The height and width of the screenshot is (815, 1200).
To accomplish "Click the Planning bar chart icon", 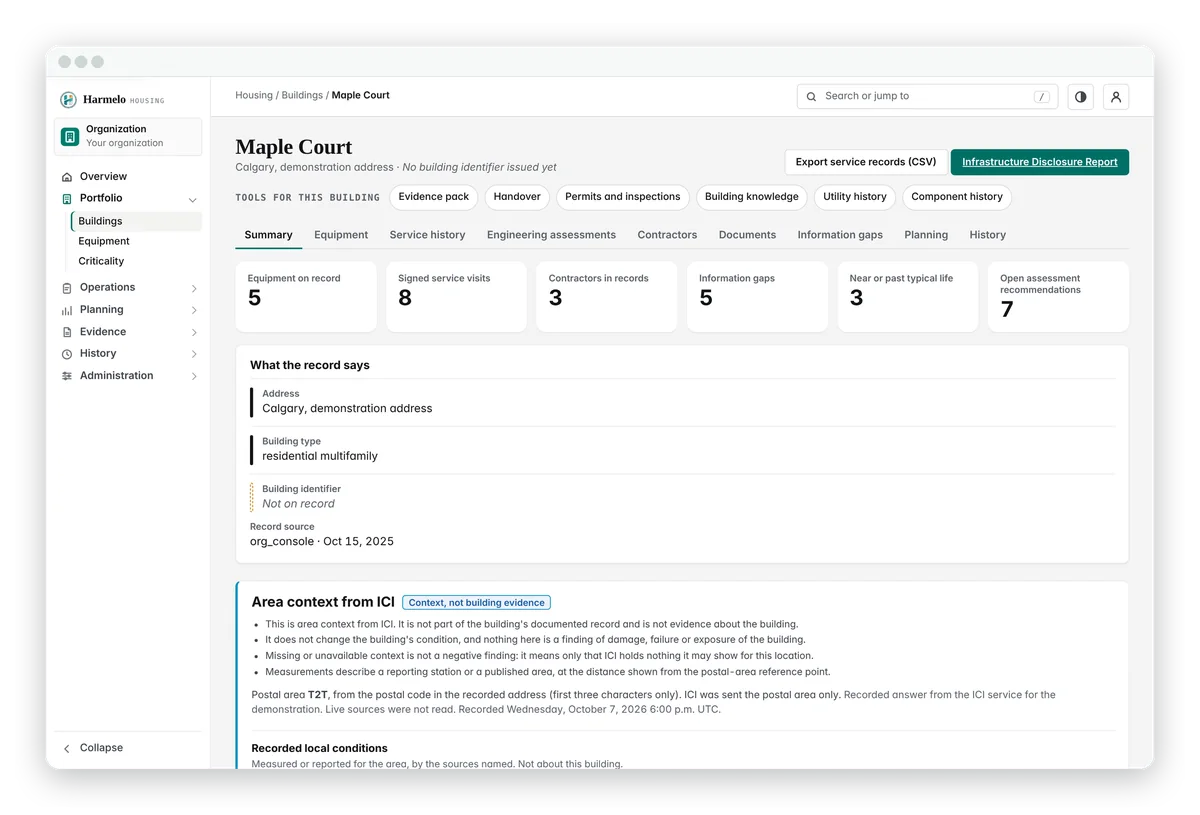I will [67, 310].
